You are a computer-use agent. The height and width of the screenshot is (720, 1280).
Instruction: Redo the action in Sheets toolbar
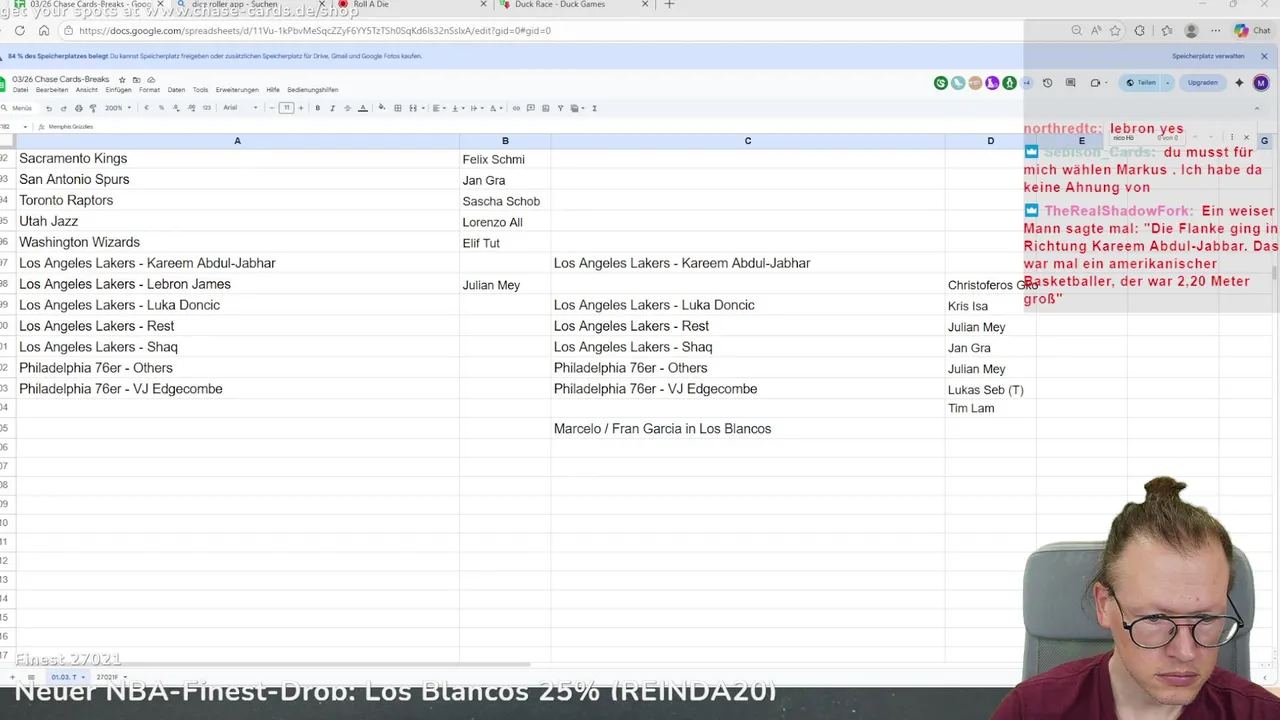63,108
